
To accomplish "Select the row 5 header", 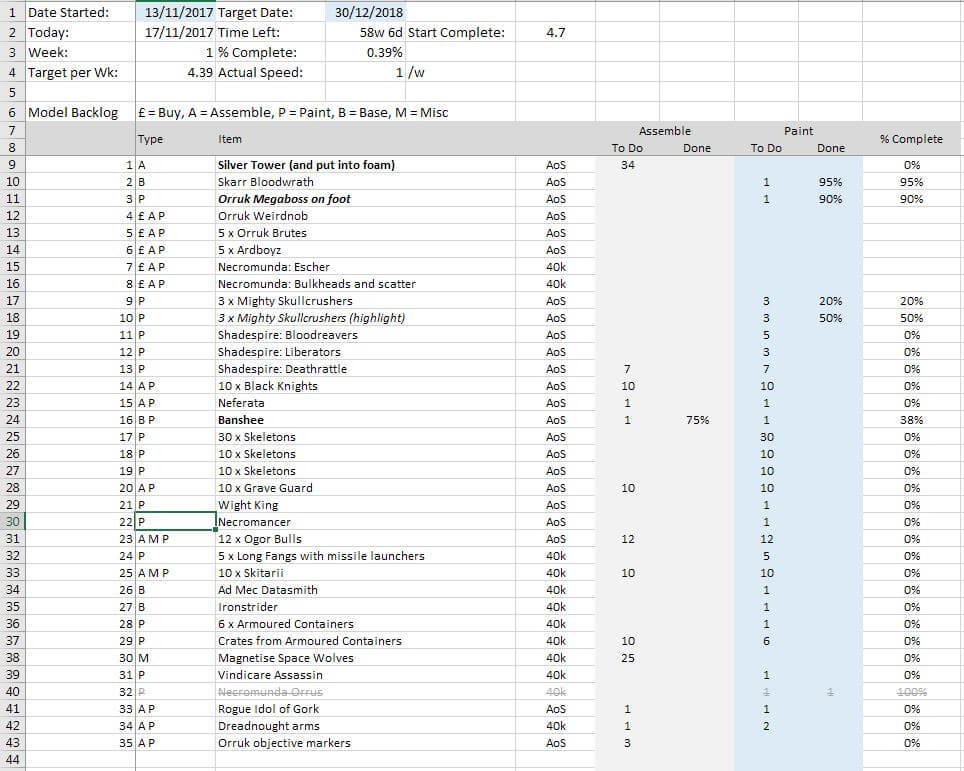I will click(12, 92).
